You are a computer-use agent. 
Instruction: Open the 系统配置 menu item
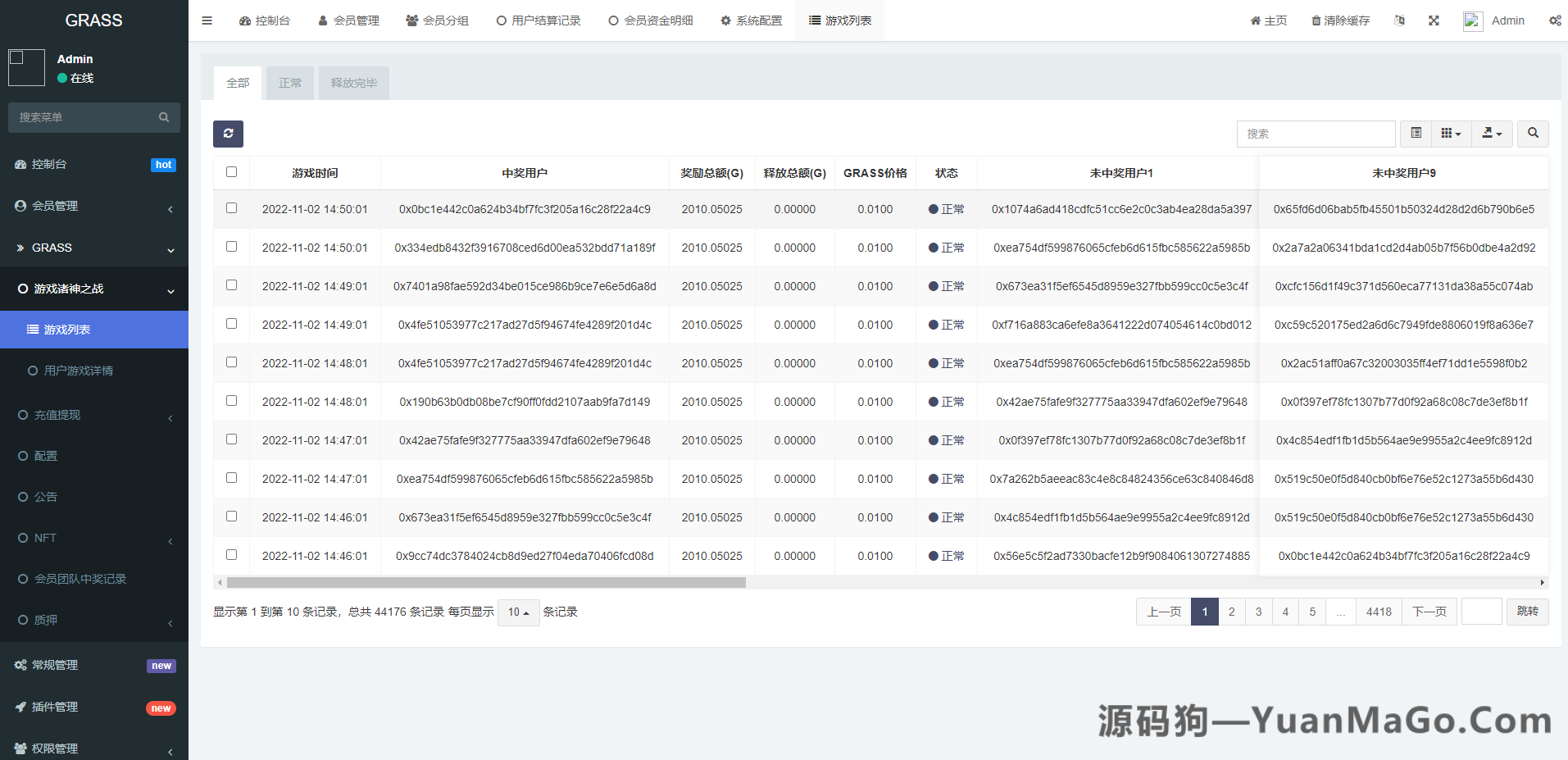coord(751,20)
